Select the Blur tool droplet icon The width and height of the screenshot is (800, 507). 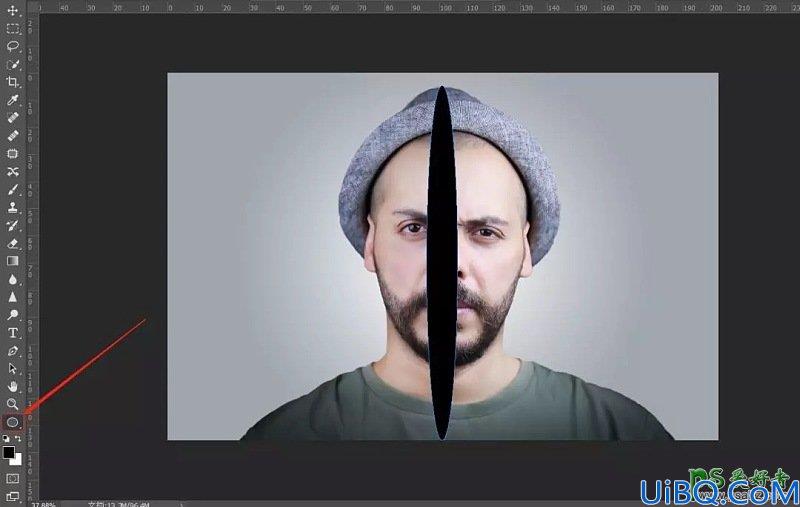[13, 279]
